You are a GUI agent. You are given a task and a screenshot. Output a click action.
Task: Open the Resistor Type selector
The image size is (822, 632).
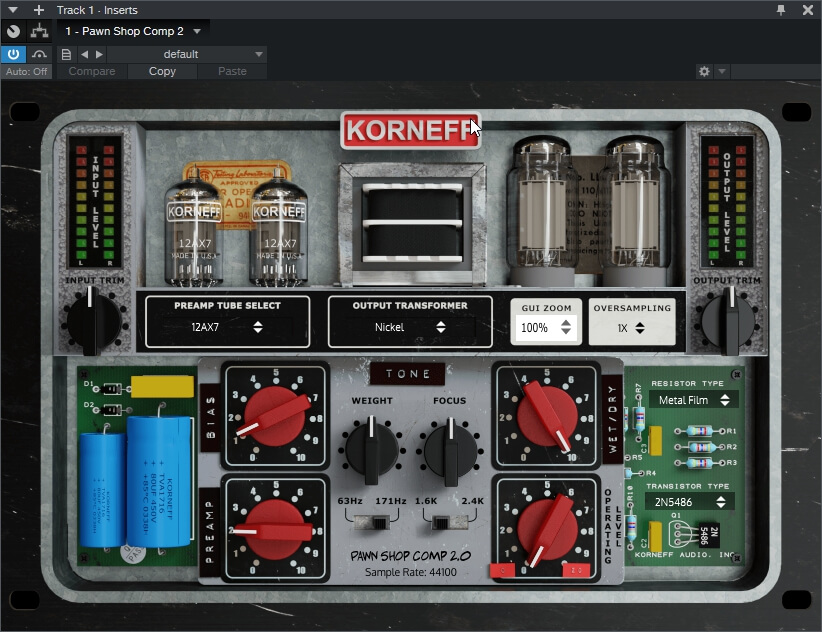point(694,400)
